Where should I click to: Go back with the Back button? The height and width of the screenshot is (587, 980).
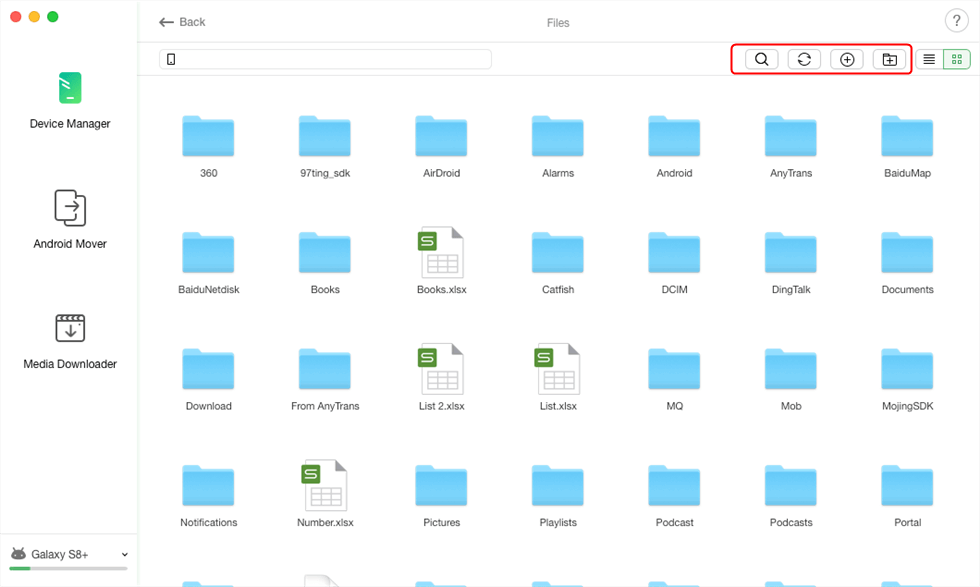pos(182,22)
